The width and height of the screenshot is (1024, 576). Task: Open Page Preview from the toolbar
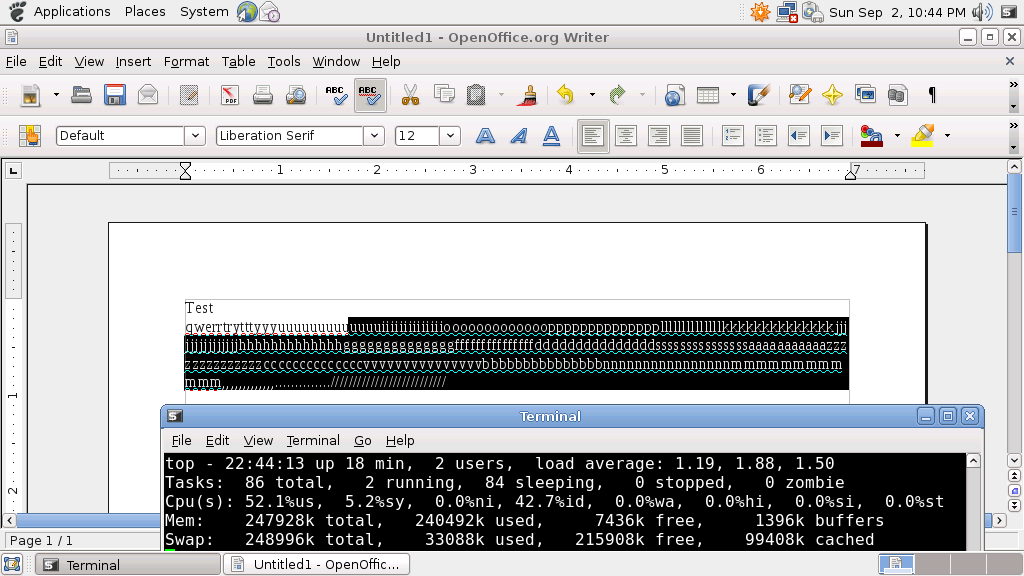pos(296,95)
